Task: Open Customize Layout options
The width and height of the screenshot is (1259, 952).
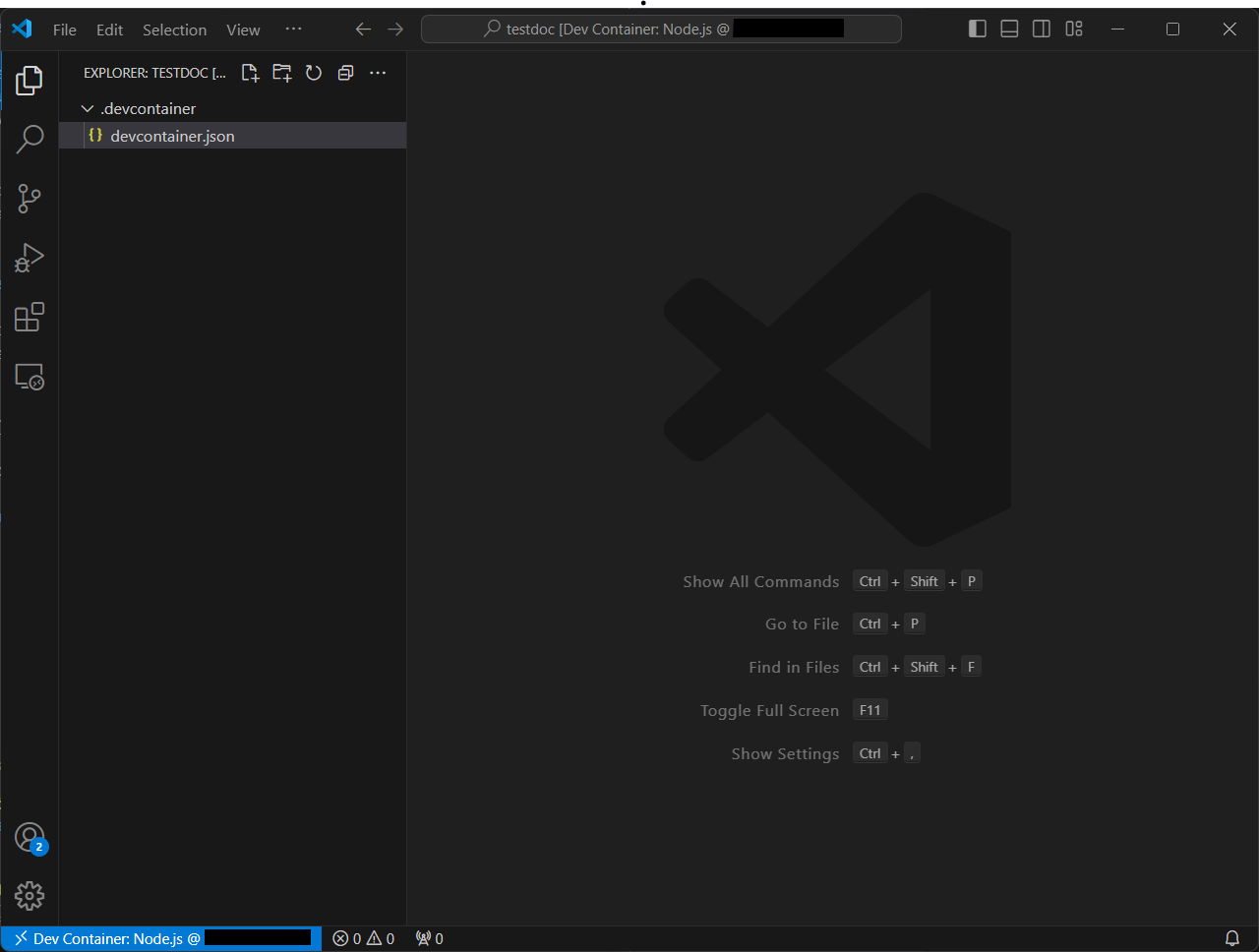Action: [x=1074, y=29]
